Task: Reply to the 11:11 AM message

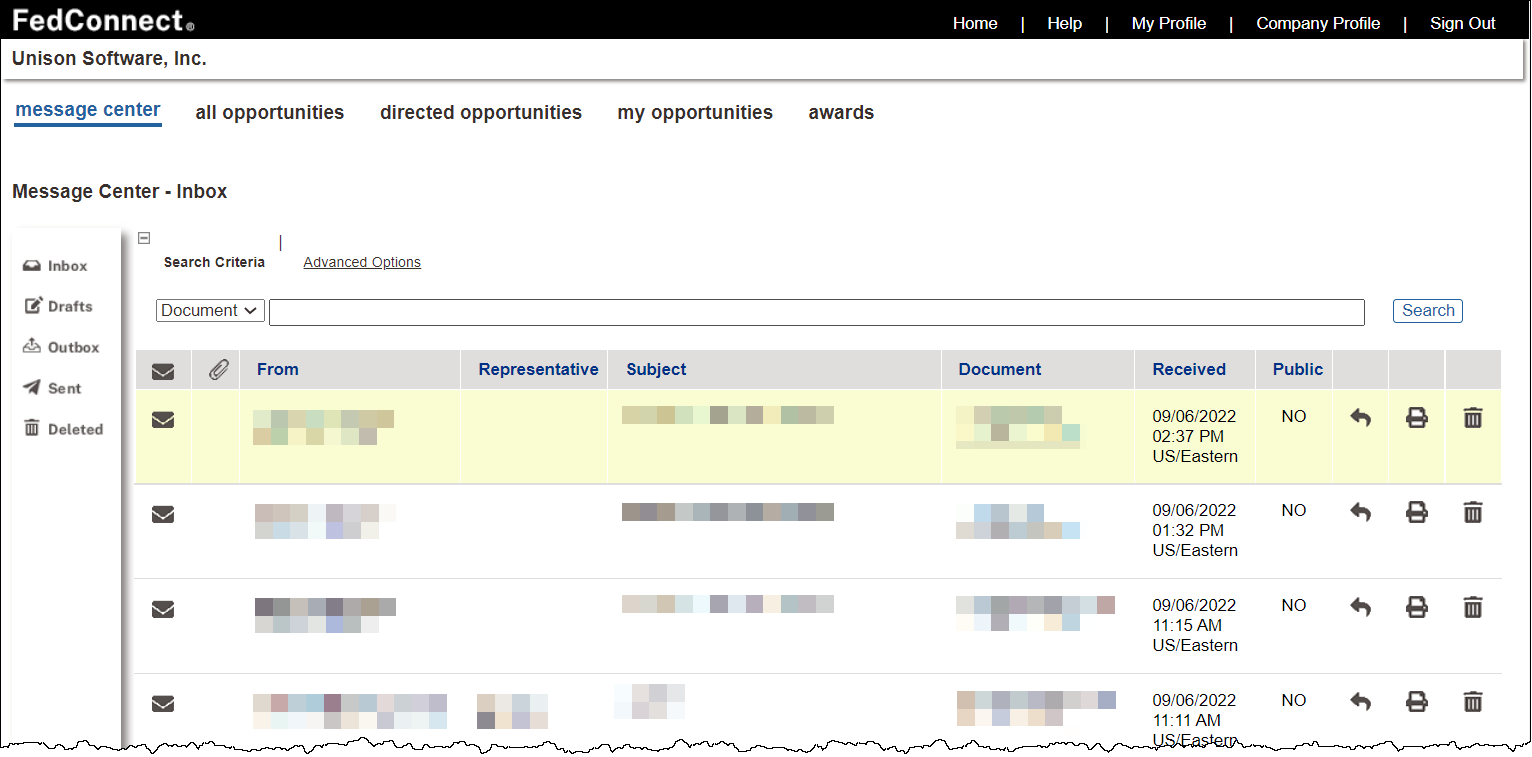Action: pos(1360,701)
